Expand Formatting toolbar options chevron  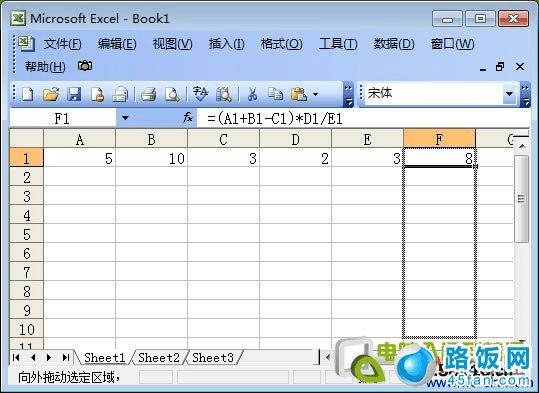tap(525, 95)
